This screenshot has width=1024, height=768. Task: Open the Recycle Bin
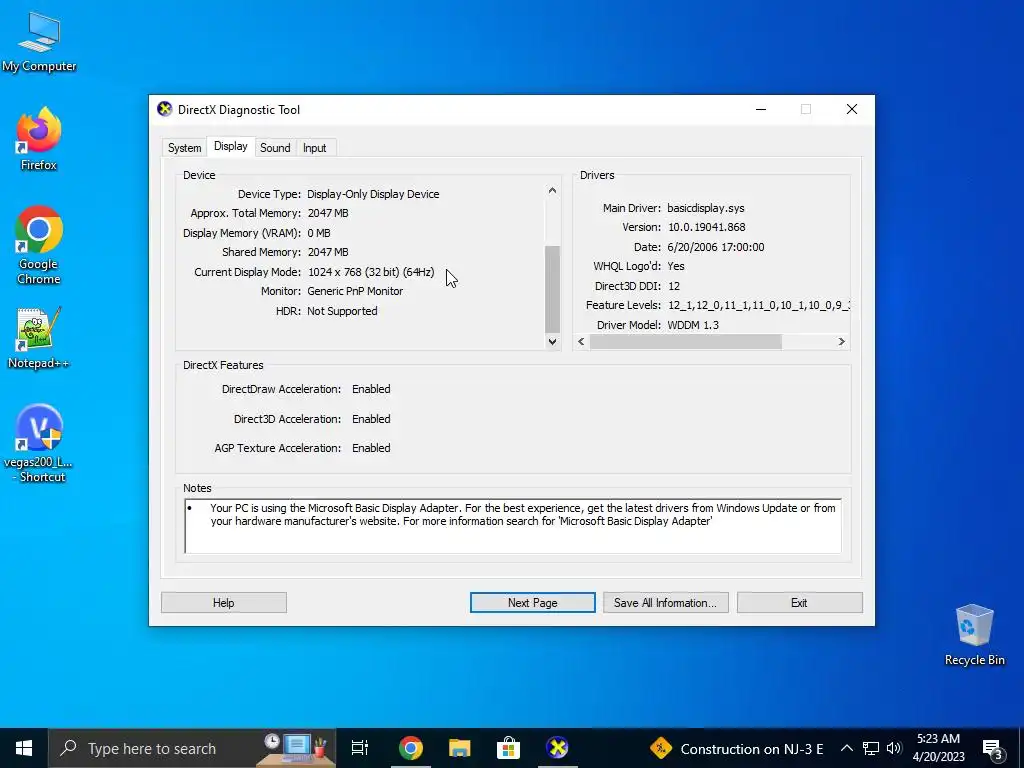pyautogui.click(x=974, y=635)
